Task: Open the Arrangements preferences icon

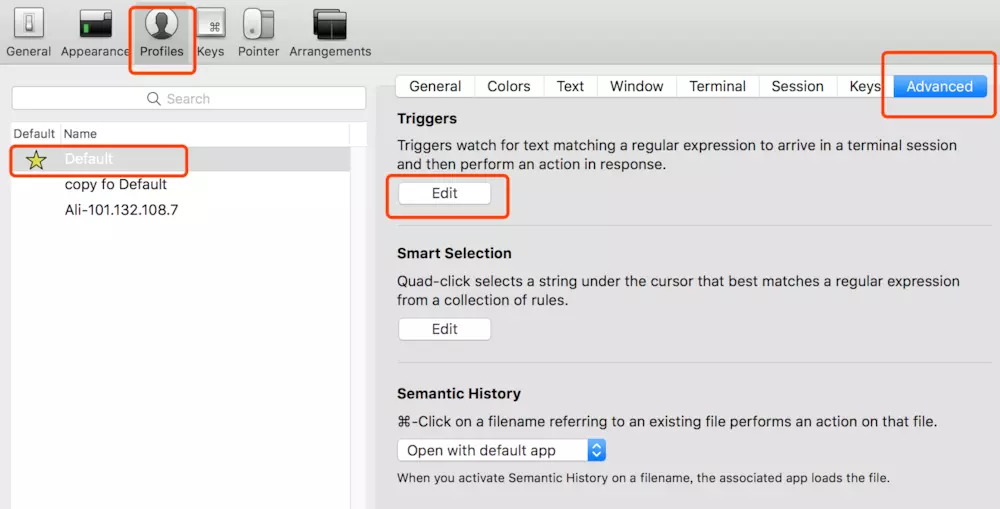Action: point(330,32)
